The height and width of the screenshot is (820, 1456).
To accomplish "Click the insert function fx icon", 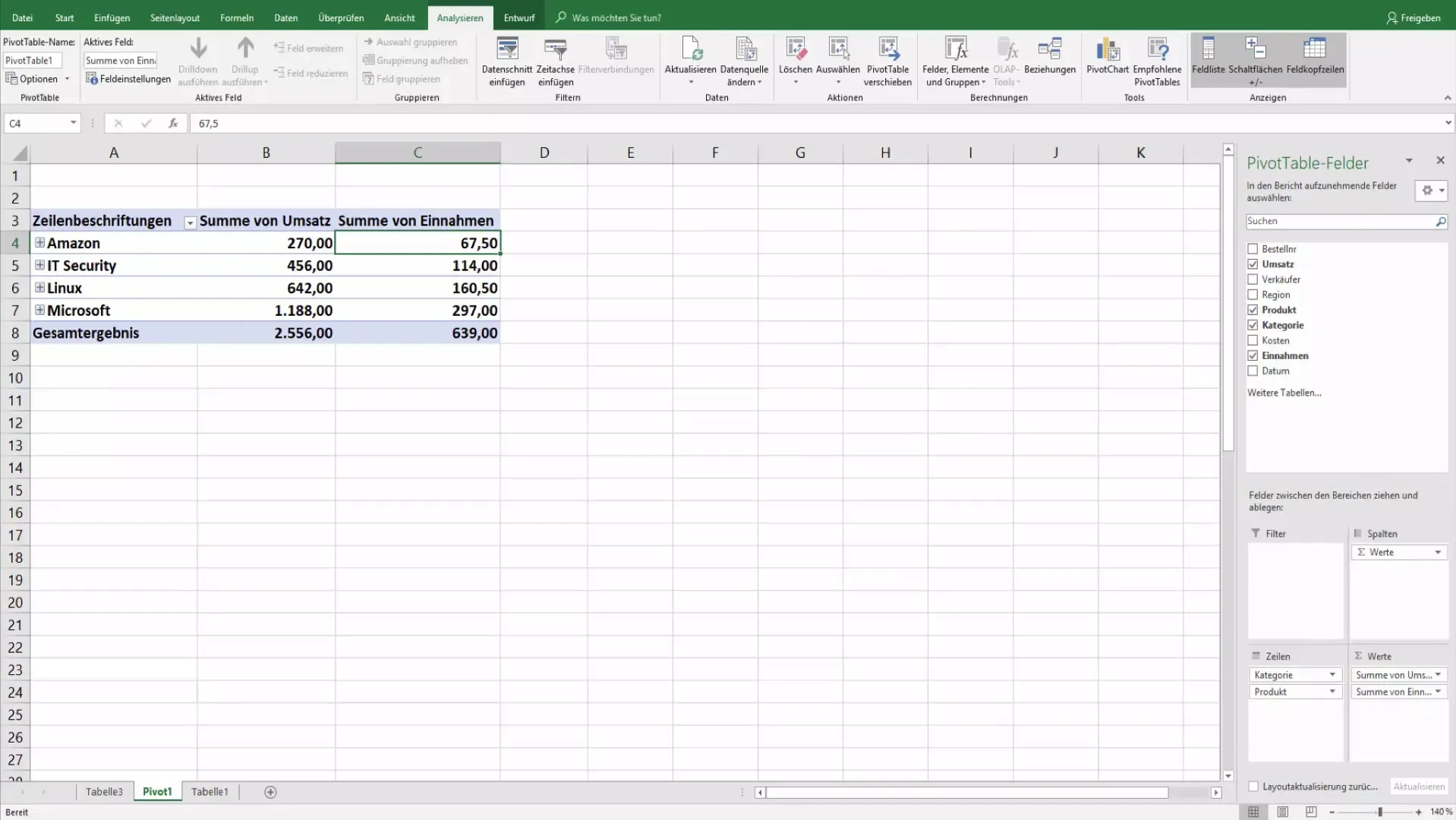I will (x=173, y=123).
